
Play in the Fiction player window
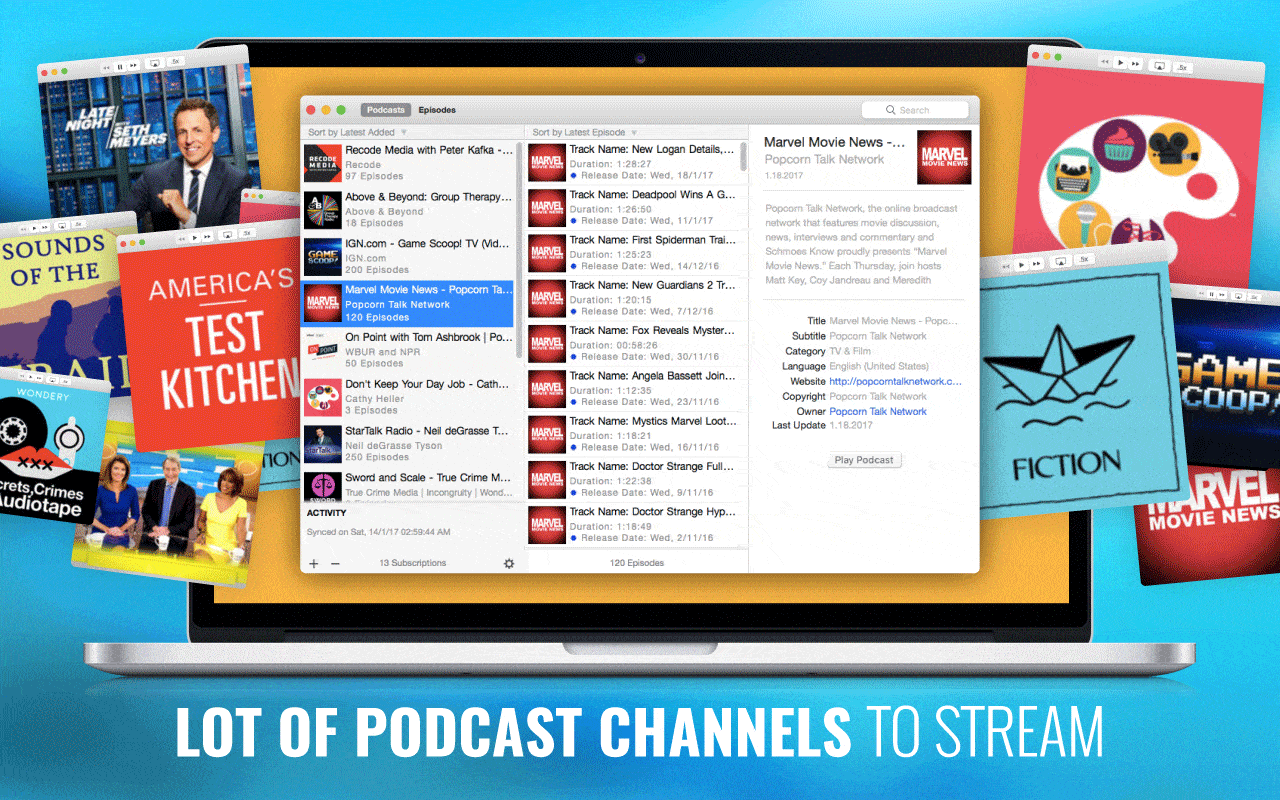click(1022, 265)
